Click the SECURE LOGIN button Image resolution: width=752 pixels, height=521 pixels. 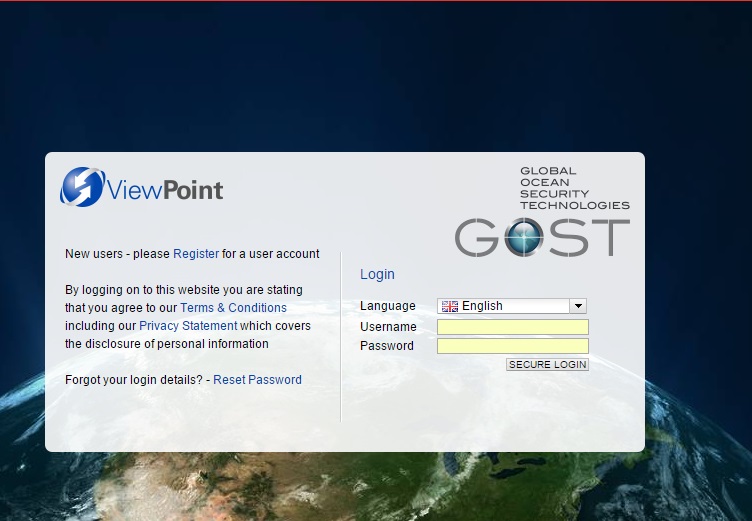click(x=547, y=365)
